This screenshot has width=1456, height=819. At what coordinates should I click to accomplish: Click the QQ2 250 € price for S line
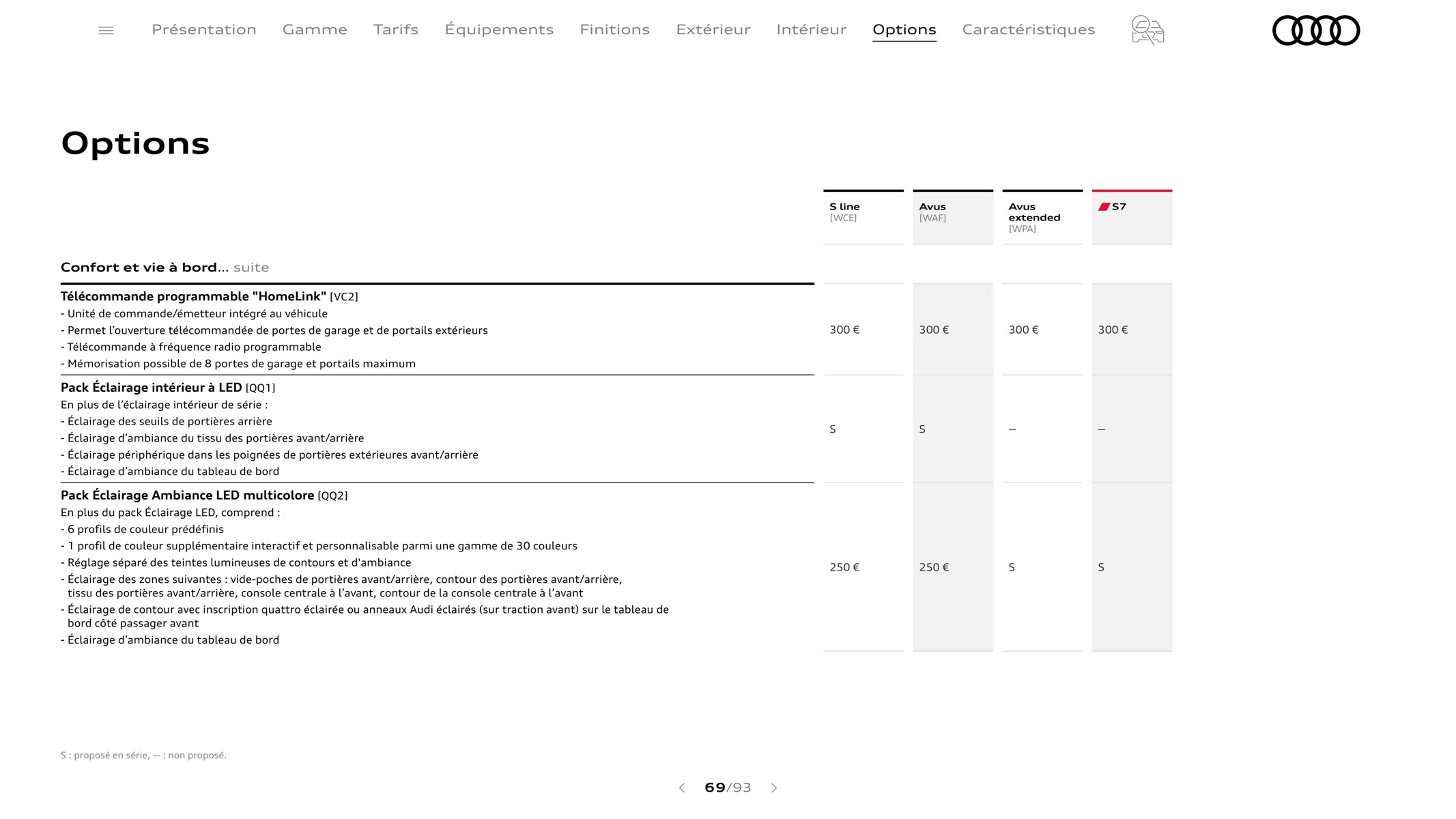tap(844, 567)
